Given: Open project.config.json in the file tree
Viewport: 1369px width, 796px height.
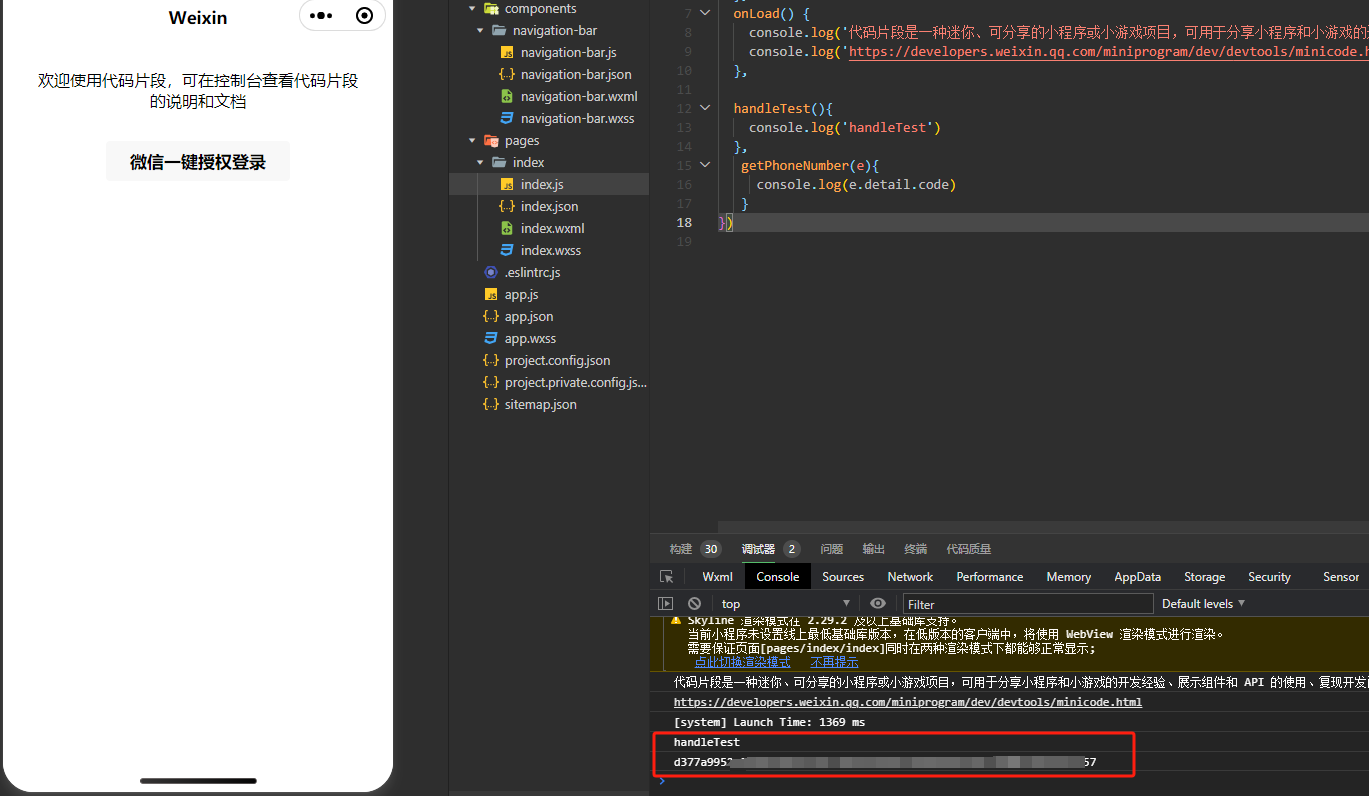Looking at the screenshot, I should (x=557, y=361).
